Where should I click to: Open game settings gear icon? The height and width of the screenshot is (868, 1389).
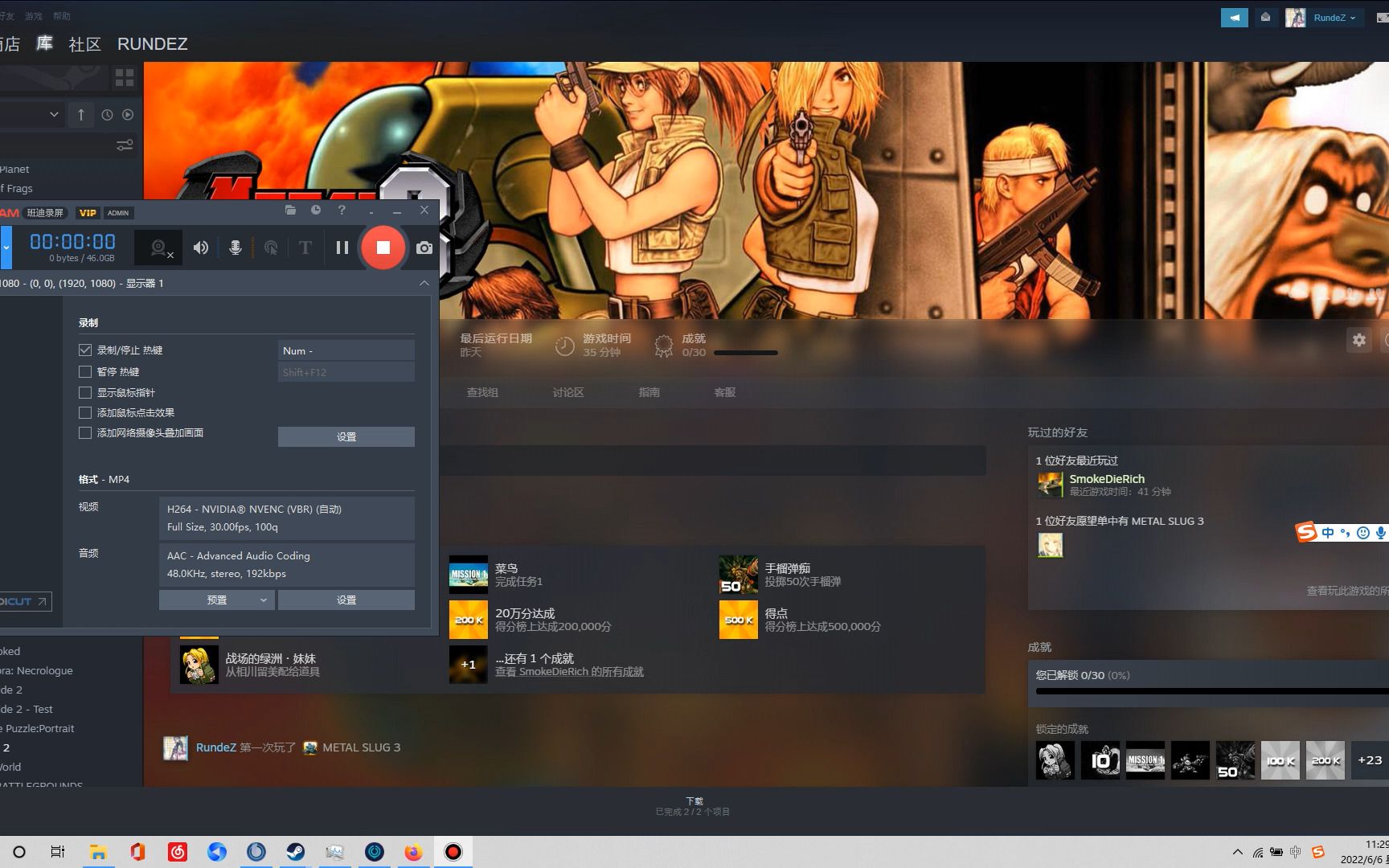coord(1358,340)
